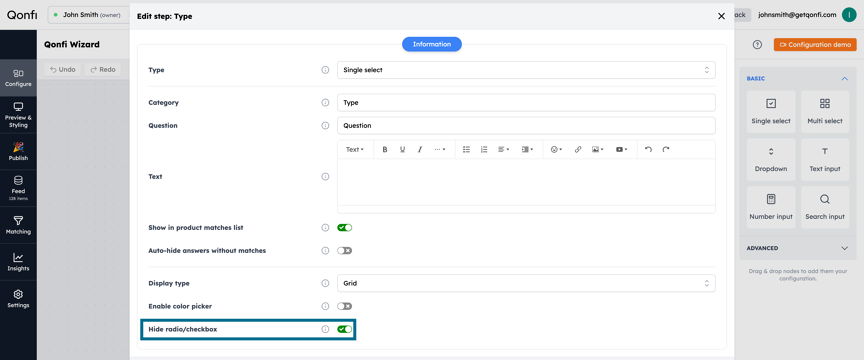The image size is (864, 360).
Task: Insert a hyperlink with the link icon
Action: (577, 149)
